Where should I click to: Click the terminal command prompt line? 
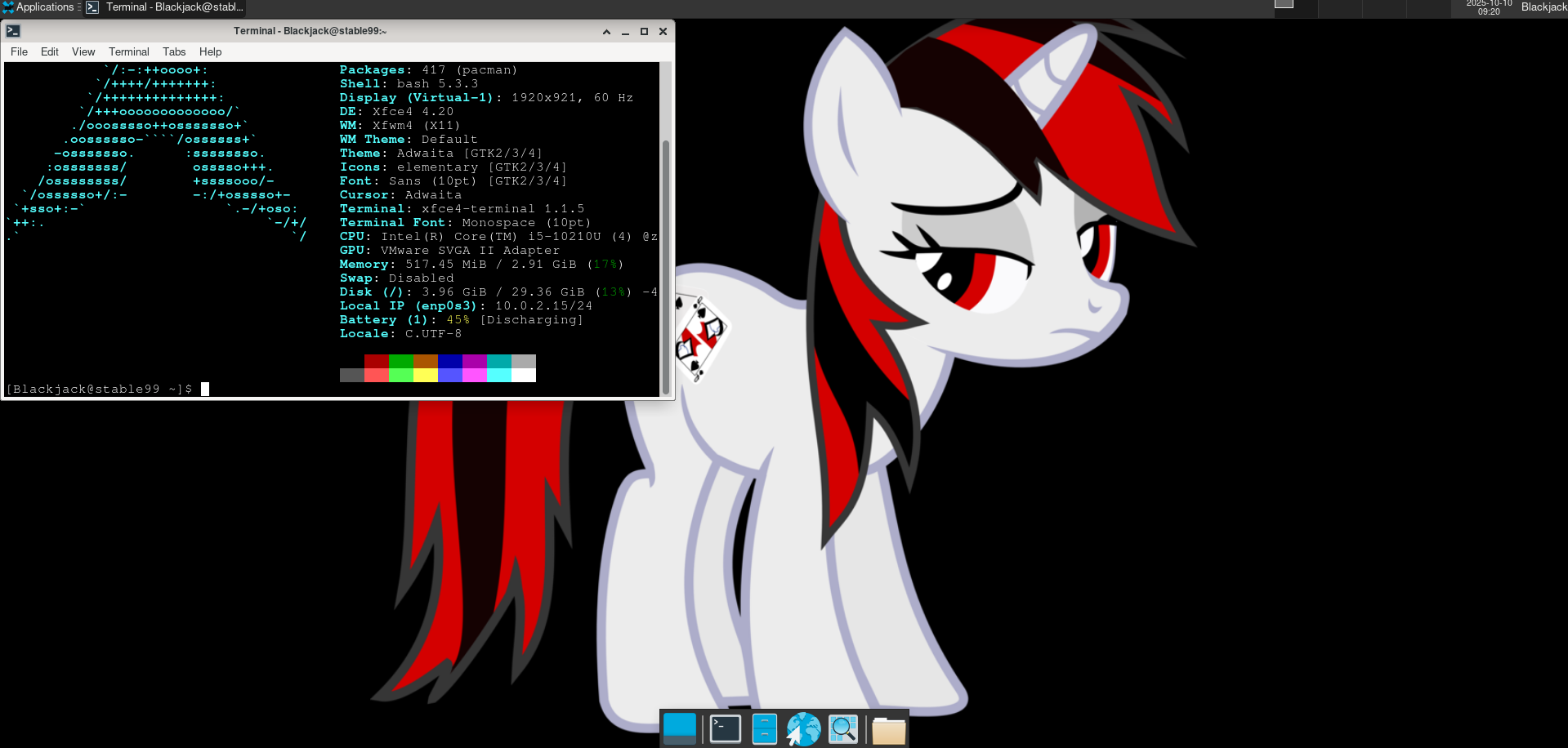click(x=107, y=389)
